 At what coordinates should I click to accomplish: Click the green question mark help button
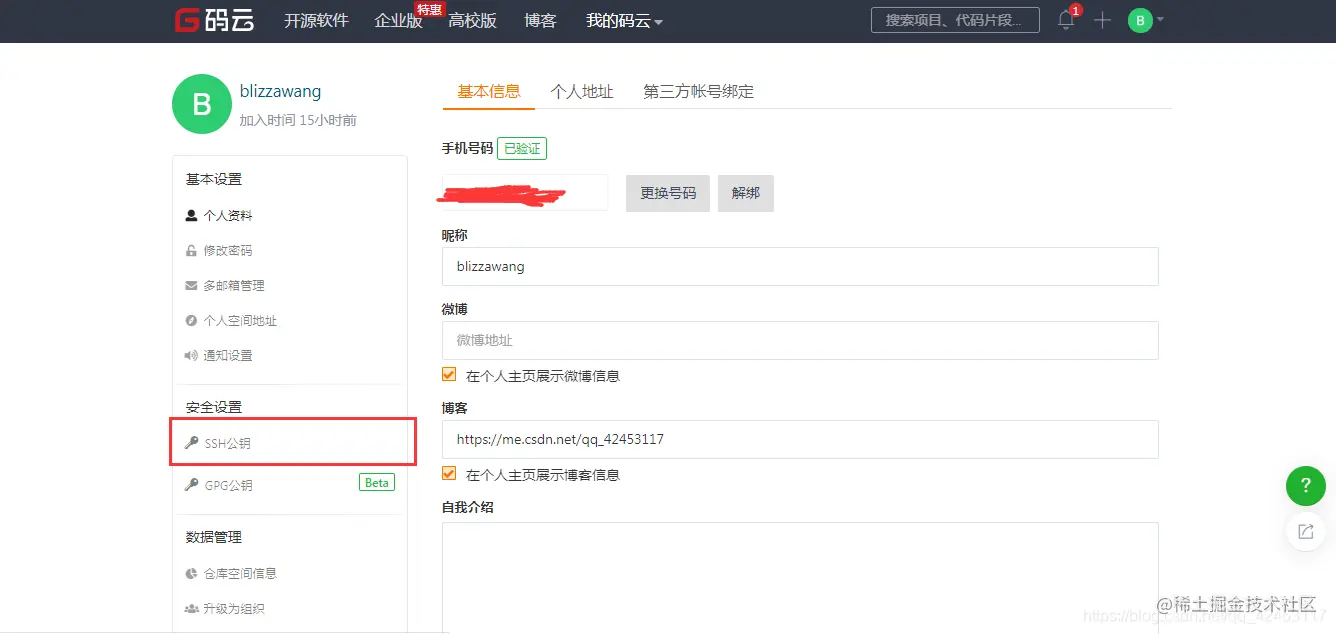pyautogui.click(x=1305, y=486)
